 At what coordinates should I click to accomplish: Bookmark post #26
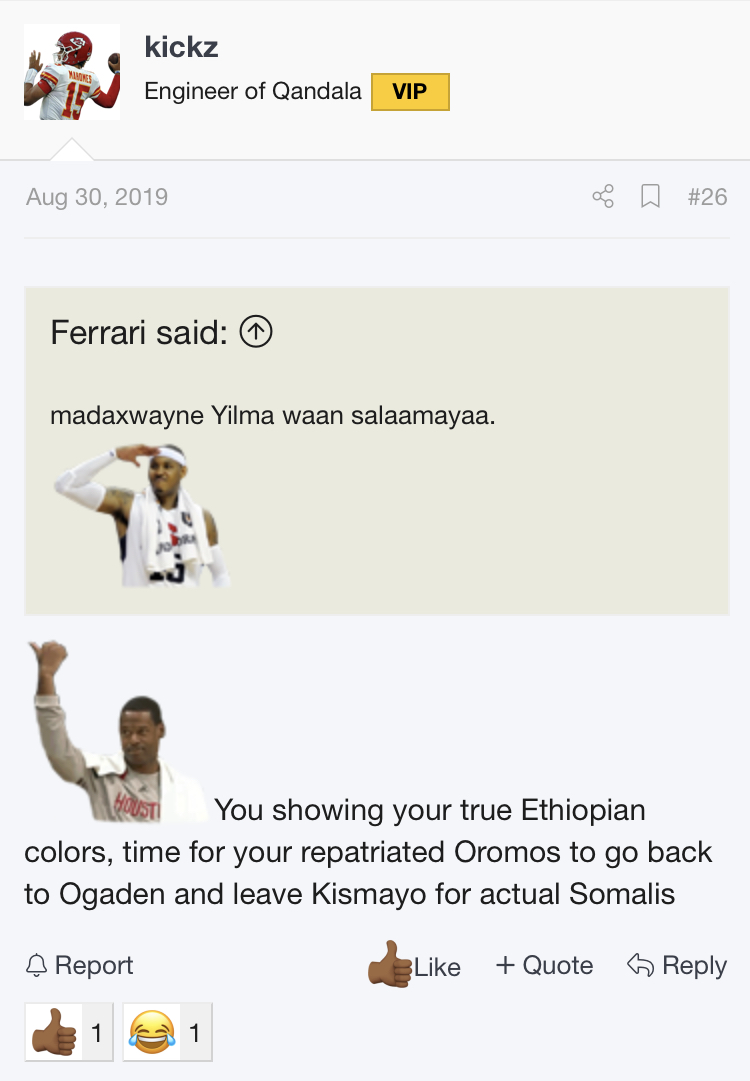click(x=650, y=196)
